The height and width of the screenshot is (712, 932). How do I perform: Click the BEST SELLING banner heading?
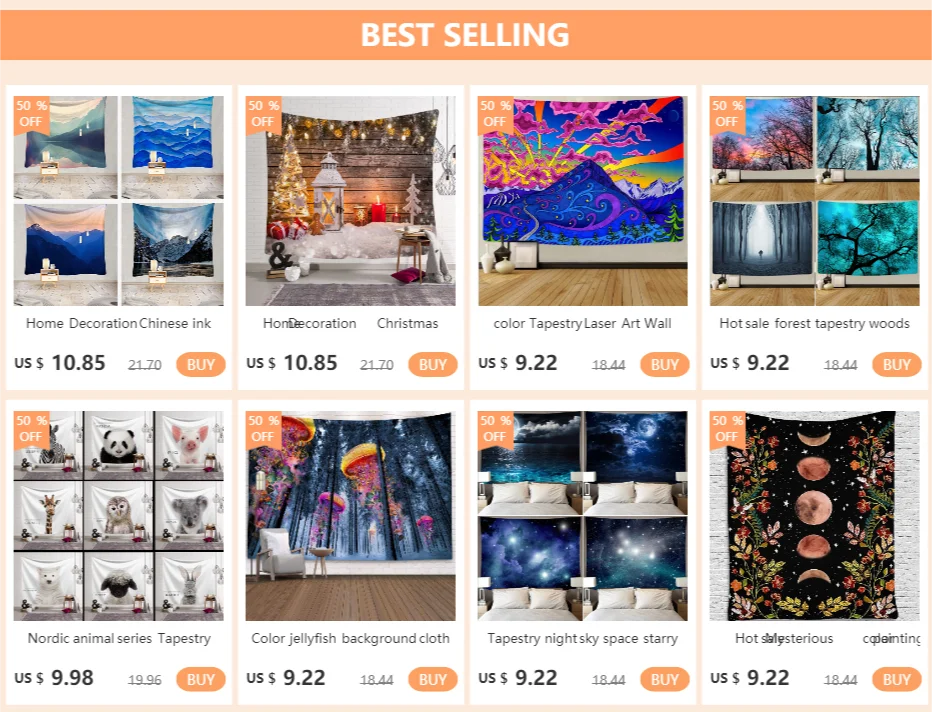tap(465, 34)
